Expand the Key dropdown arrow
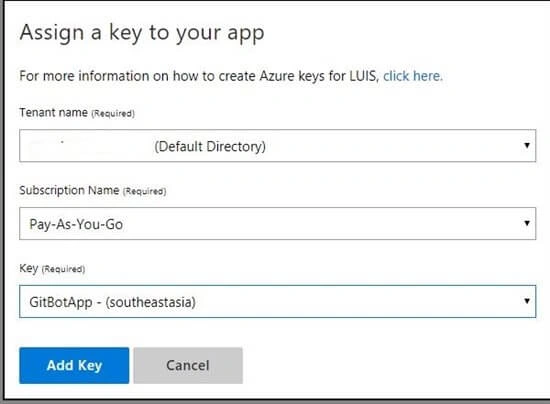550x404 pixels. (x=526, y=301)
